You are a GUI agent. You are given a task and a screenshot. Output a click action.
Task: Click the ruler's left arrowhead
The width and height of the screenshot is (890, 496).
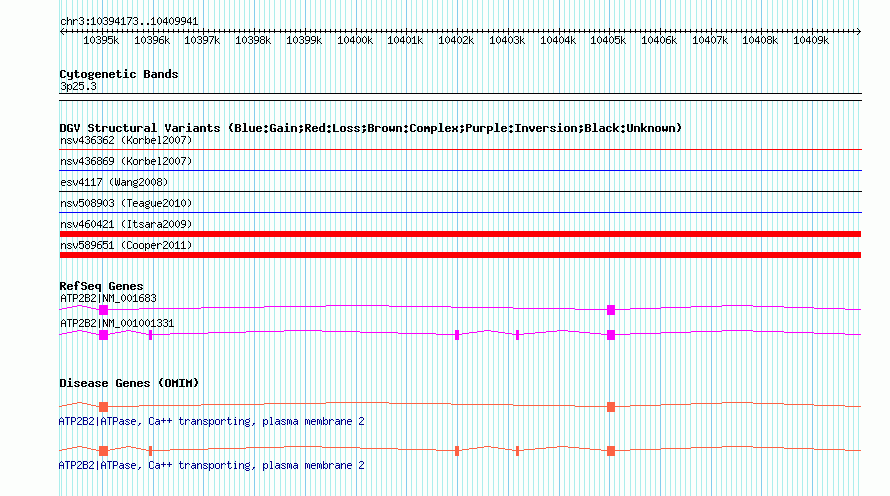tap(62, 32)
